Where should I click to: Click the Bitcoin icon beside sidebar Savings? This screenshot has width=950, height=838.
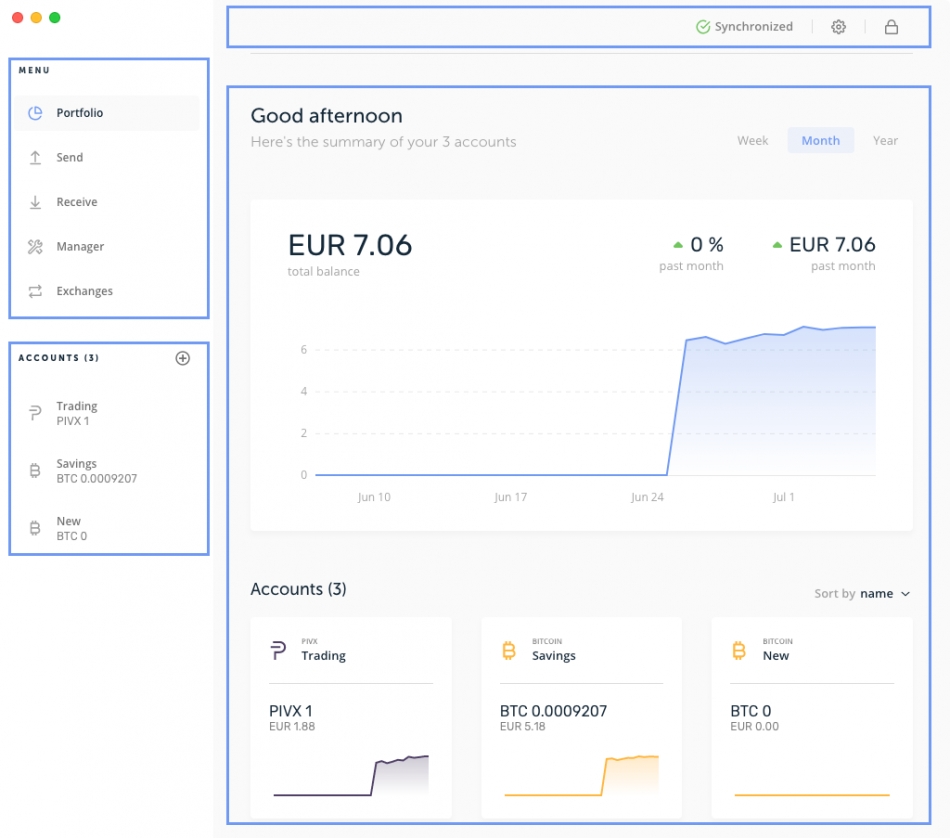(35, 471)
